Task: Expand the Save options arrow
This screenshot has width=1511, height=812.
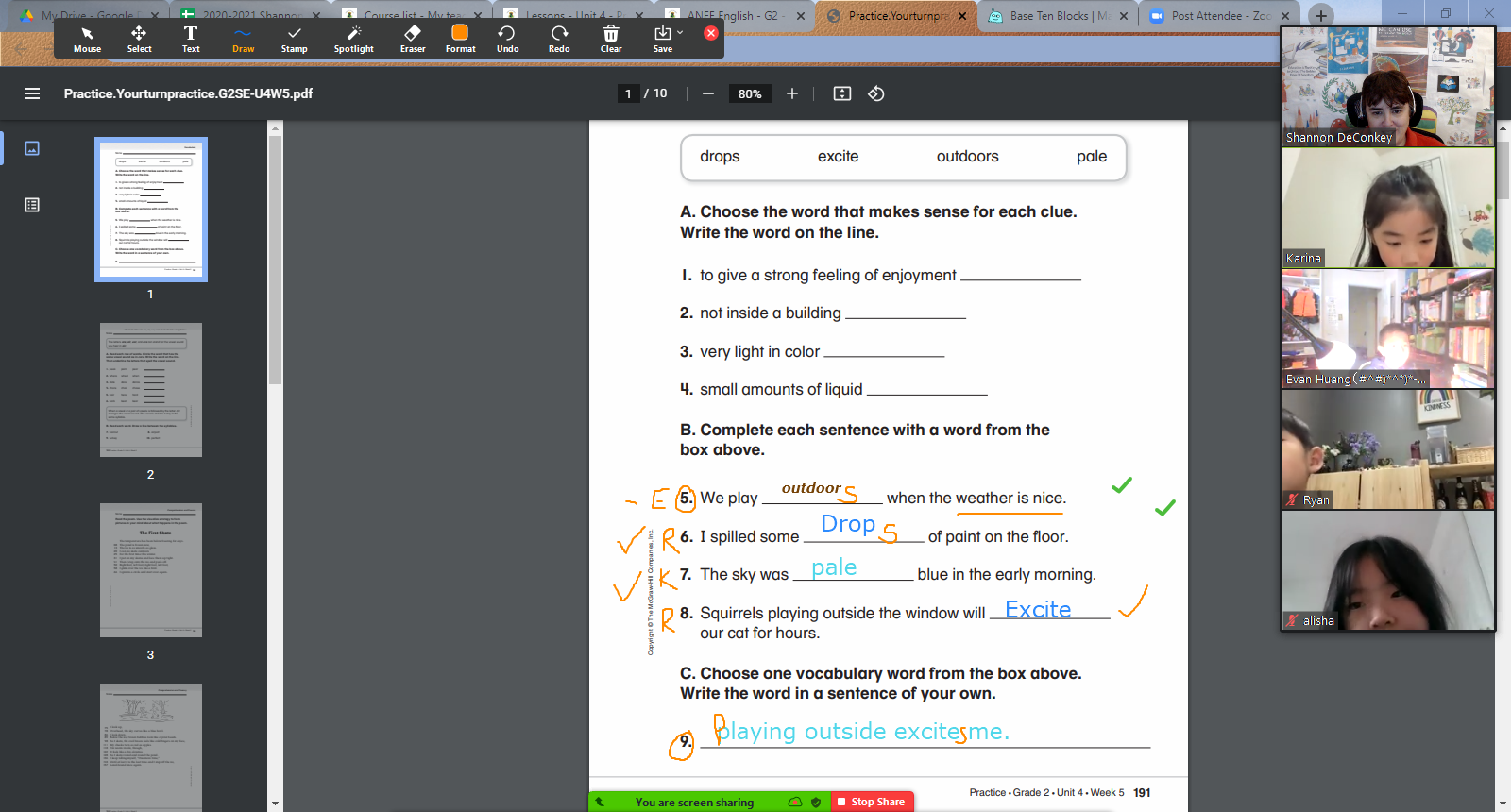Action: (x=680, y=33)
